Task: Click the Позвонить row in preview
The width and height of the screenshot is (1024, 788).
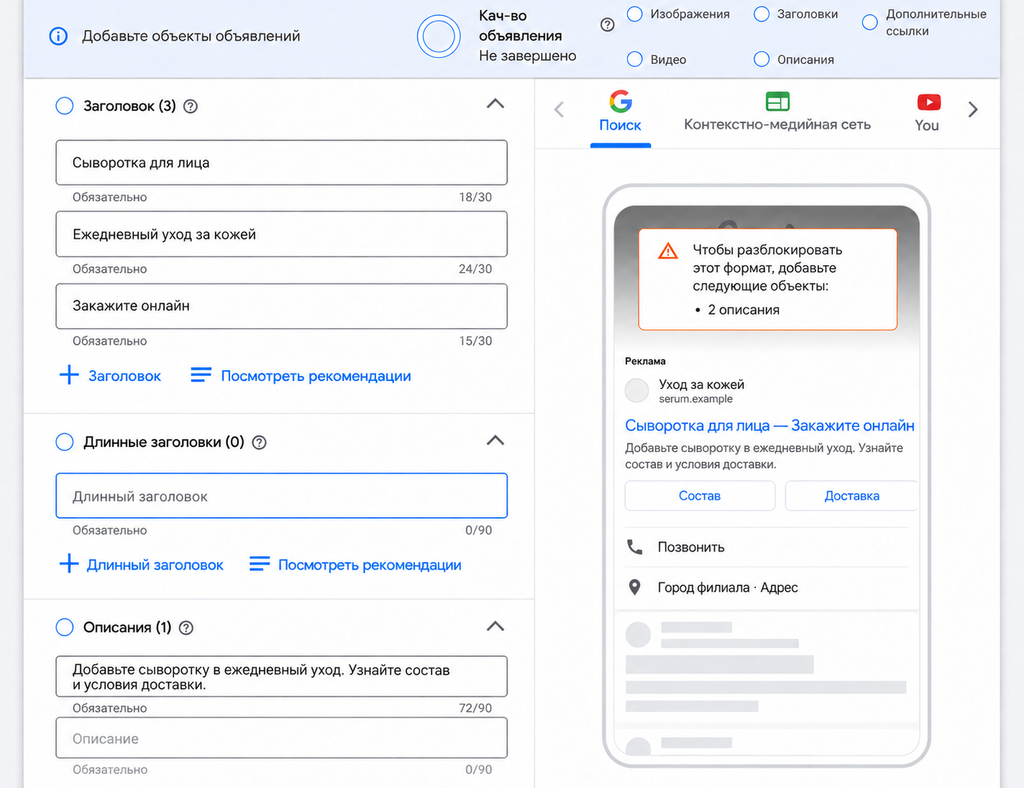Action: (x=767, y=547)
